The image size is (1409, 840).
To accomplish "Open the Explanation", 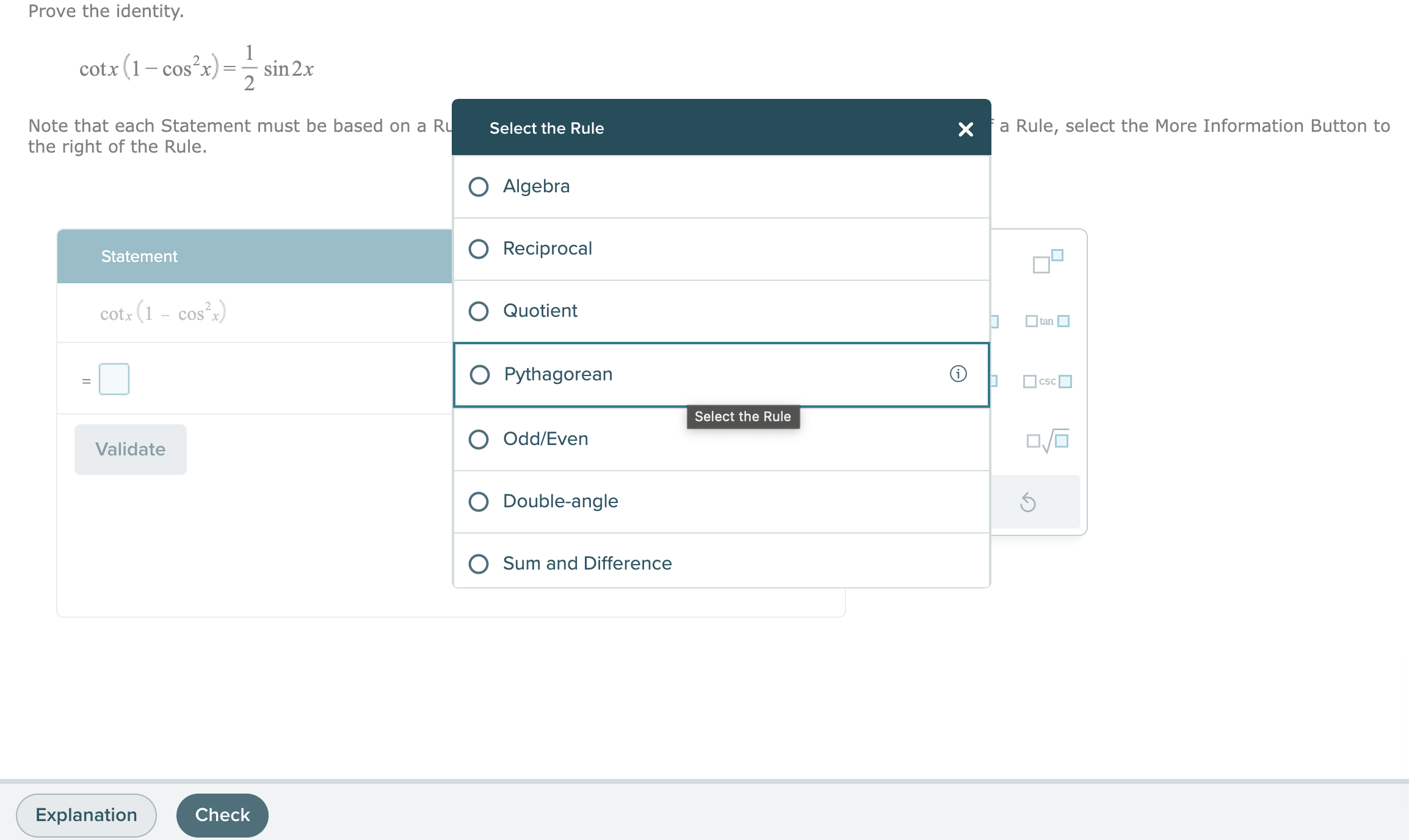I will tap(85, 814).
